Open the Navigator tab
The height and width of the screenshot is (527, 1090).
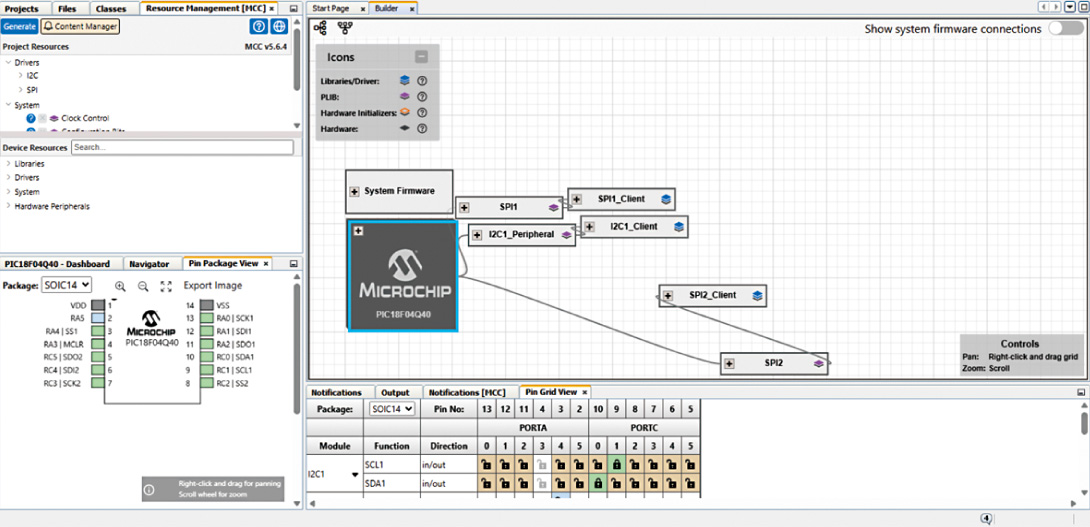click(x=149, y=264)
